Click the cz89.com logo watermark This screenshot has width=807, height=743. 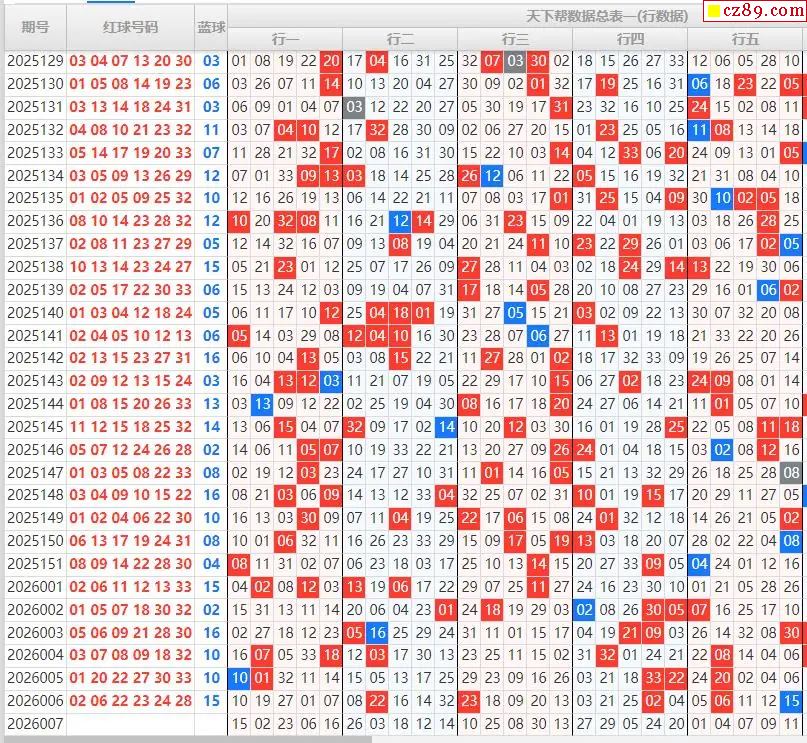click(x=752, y=12)
